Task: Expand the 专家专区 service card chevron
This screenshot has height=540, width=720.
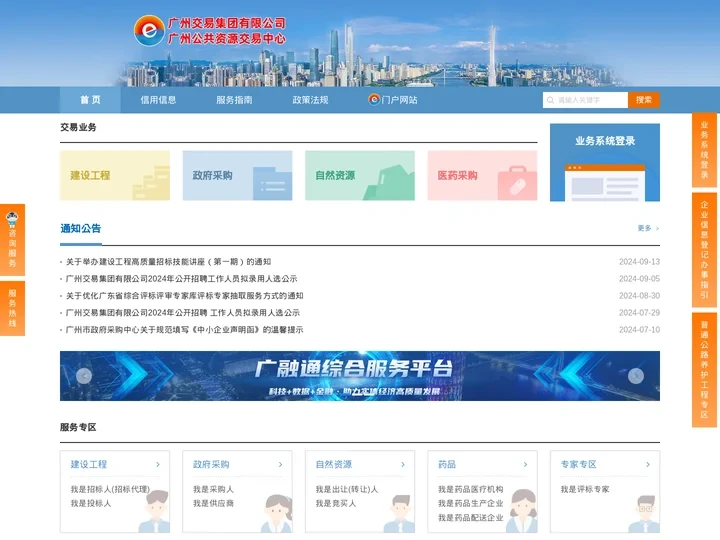Action: point(648,465)
